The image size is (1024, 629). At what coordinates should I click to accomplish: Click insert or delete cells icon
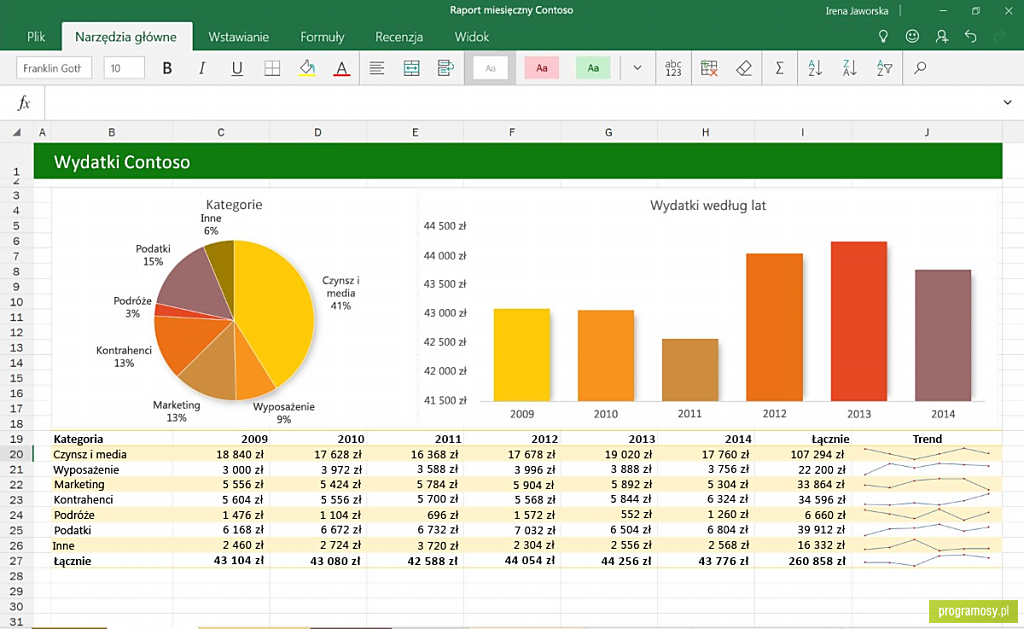click(x=709, y=68)
